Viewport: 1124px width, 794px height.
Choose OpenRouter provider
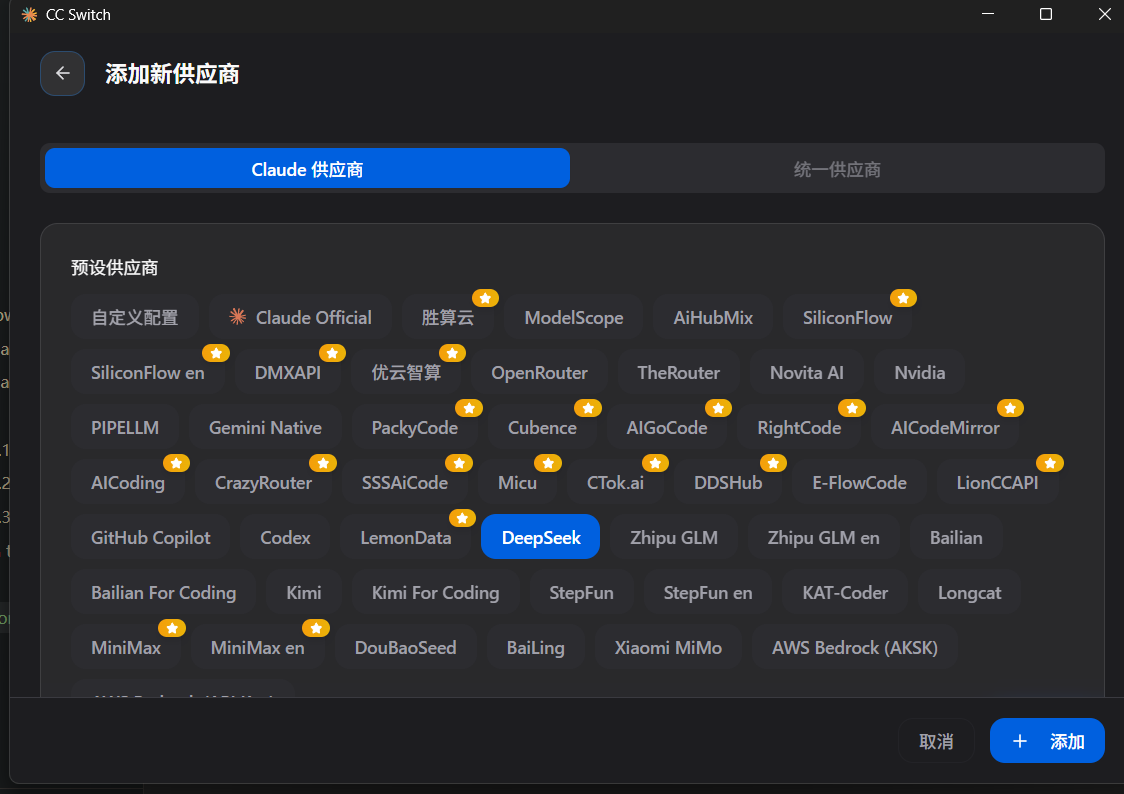pyautogui.click(x=539, y=373)
